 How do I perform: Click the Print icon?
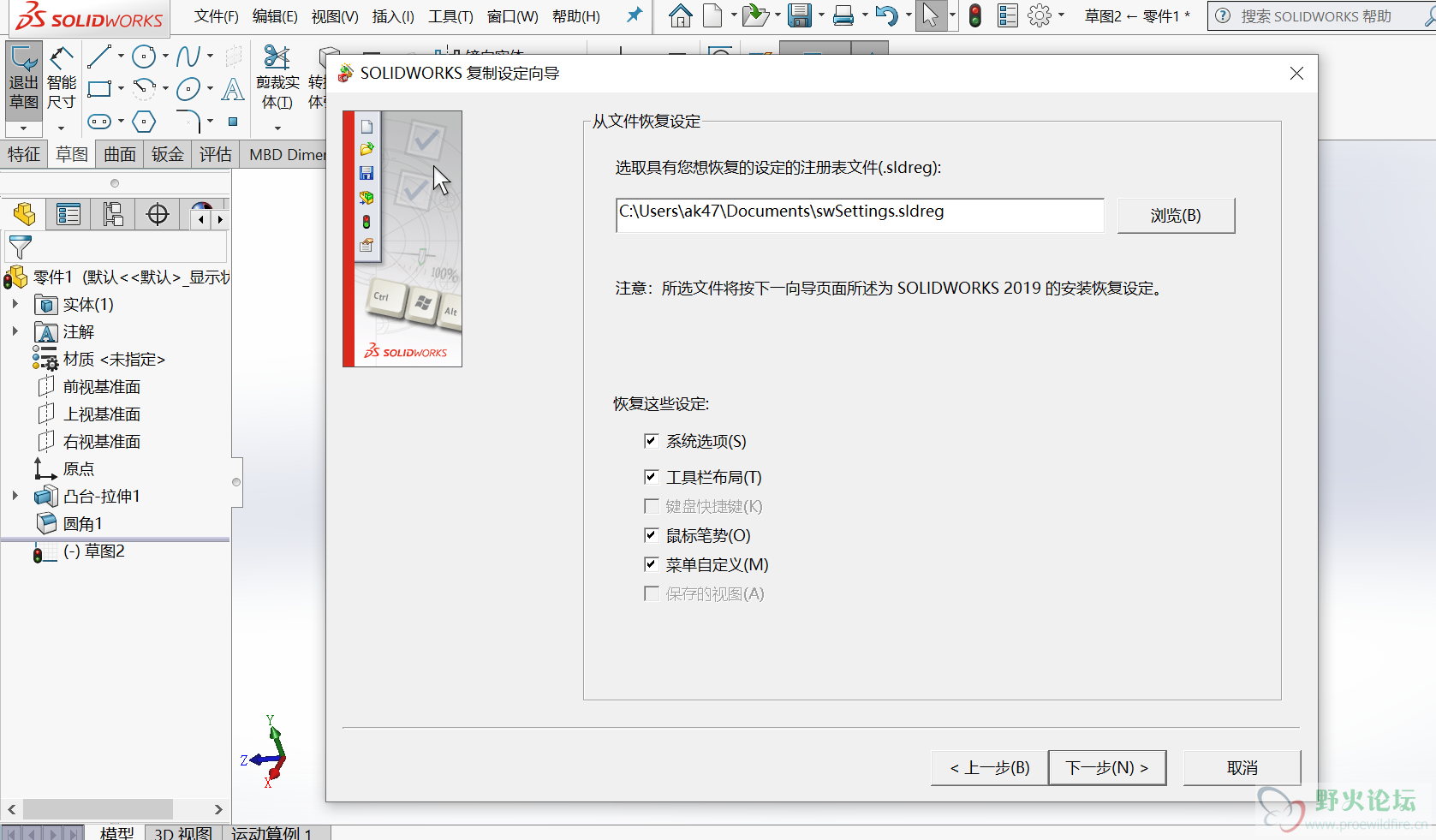coord(843,15)
